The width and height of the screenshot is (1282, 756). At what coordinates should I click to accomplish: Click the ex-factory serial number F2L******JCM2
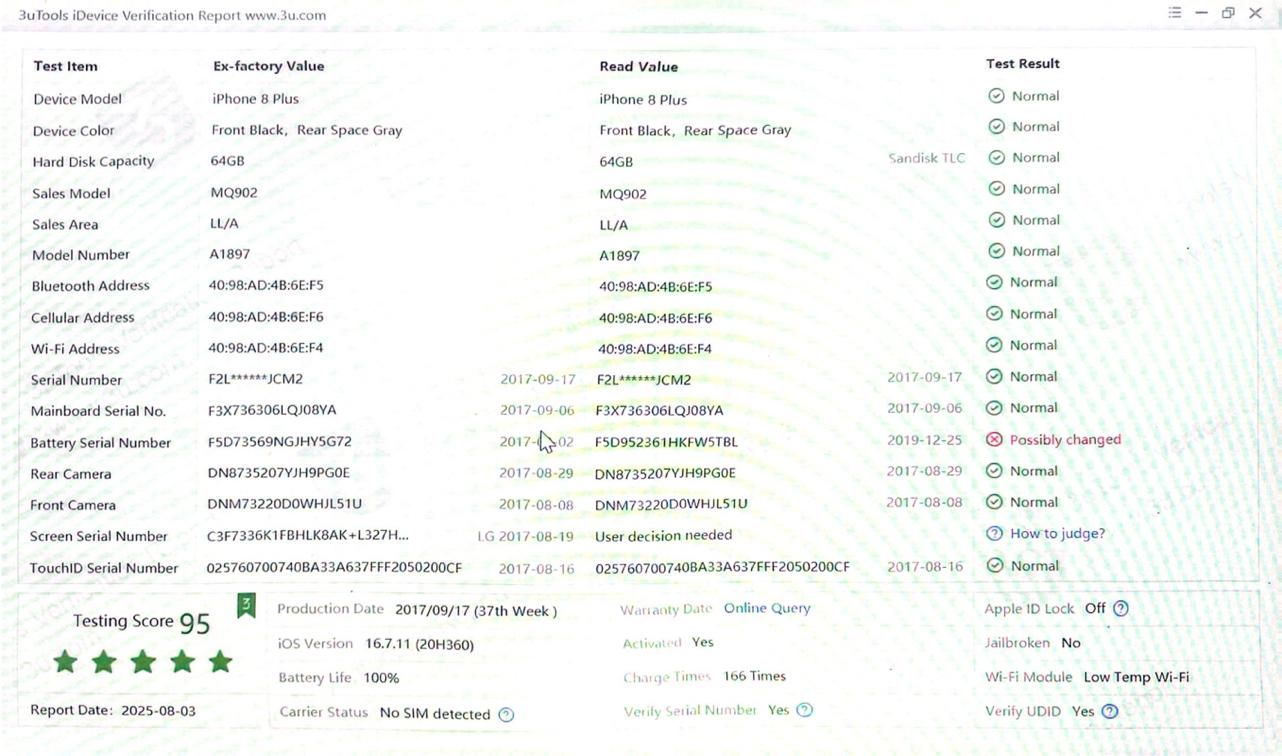(x=256, y=379)
